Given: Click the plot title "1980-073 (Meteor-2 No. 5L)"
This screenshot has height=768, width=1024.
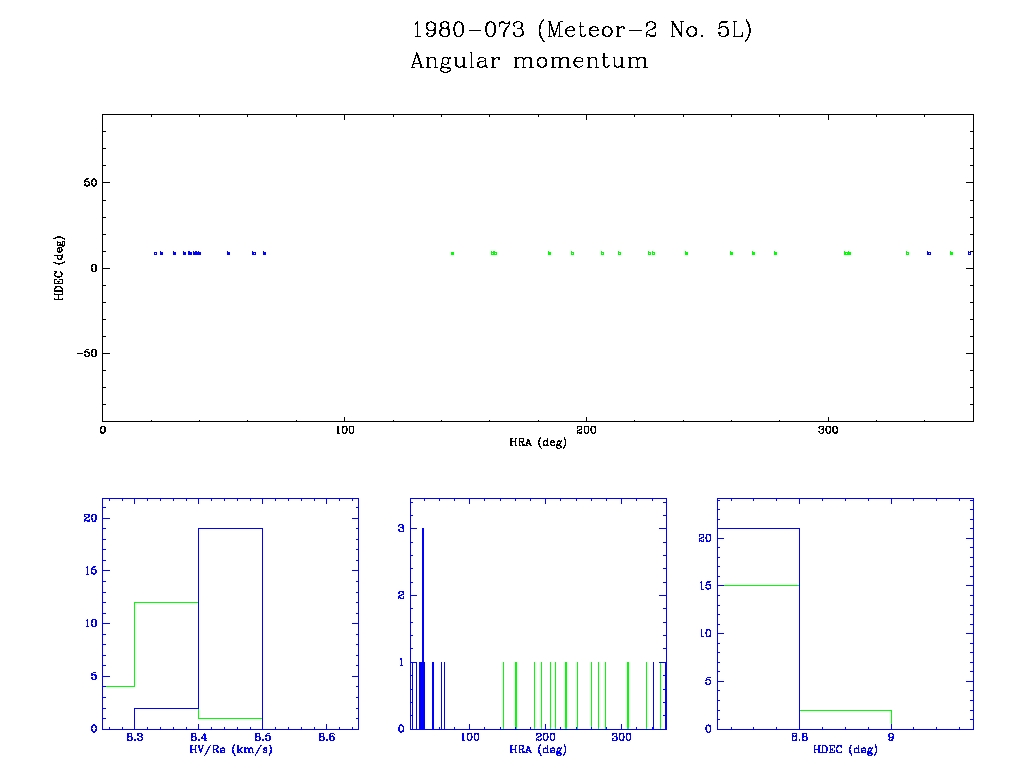Looking at the screenshot, I should click(581, 30).
